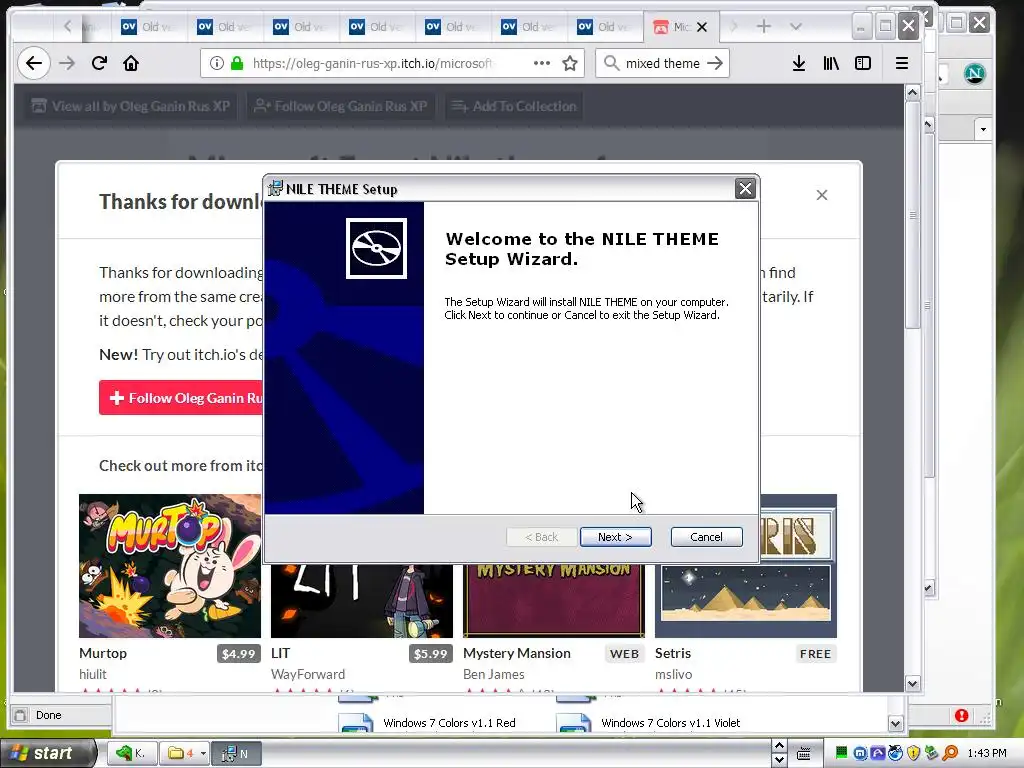Open the Windows start menu
1024x768 pixels.
point(47,753)
